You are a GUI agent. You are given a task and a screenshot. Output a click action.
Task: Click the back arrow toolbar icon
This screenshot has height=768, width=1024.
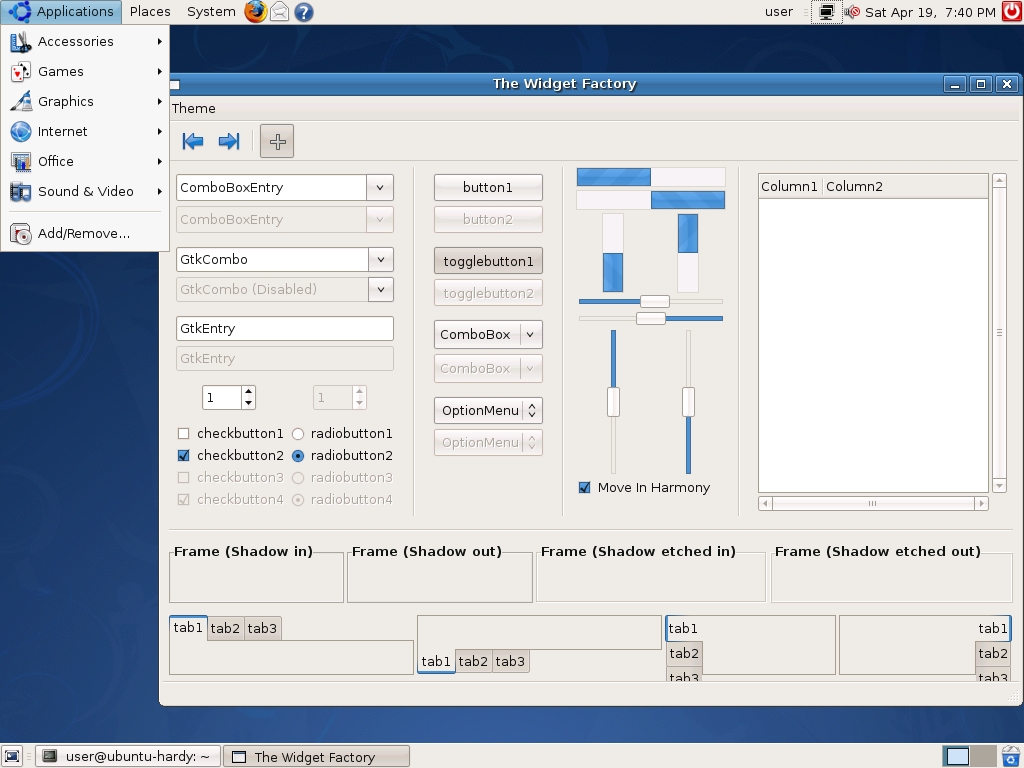[x=193, y=141]
